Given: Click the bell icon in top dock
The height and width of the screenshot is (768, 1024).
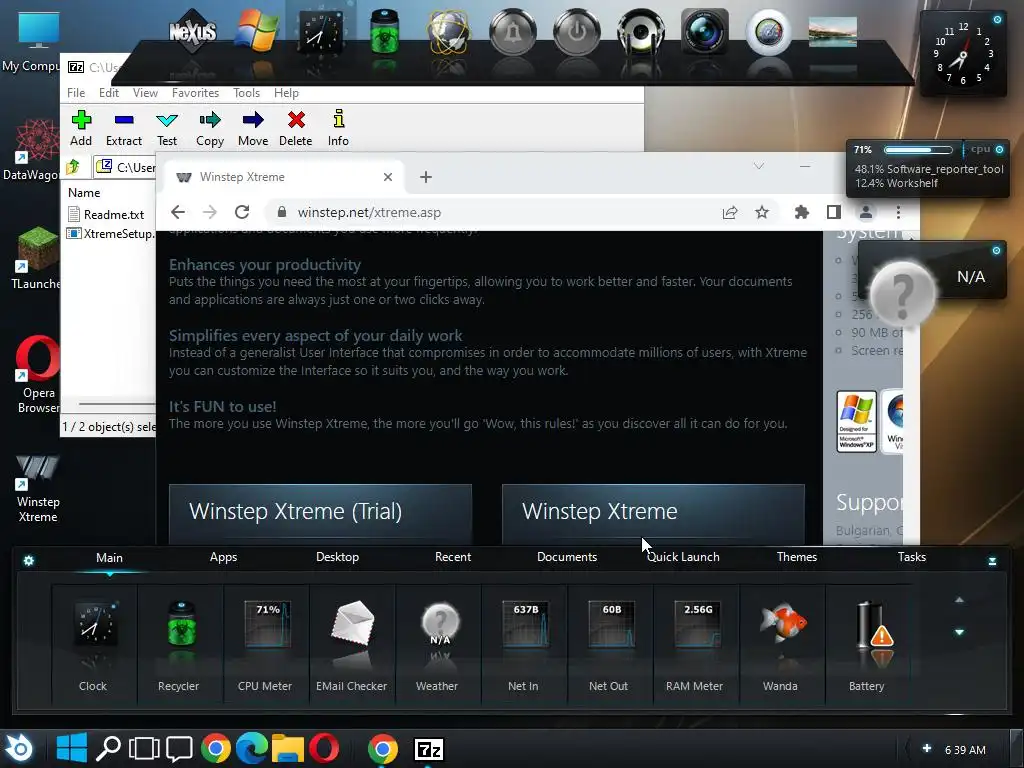Looking at the screenshot, I should pyautogui.click(x=513, y=31).
